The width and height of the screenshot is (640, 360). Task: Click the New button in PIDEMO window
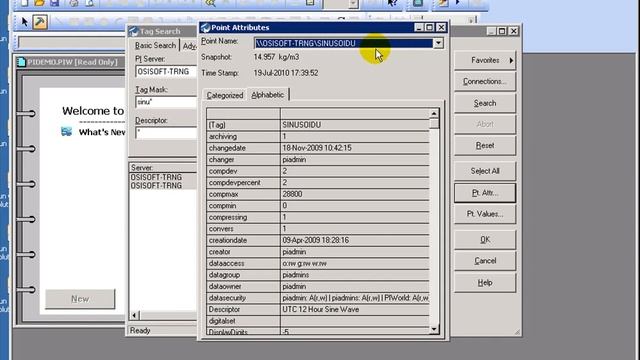point(80,299)
